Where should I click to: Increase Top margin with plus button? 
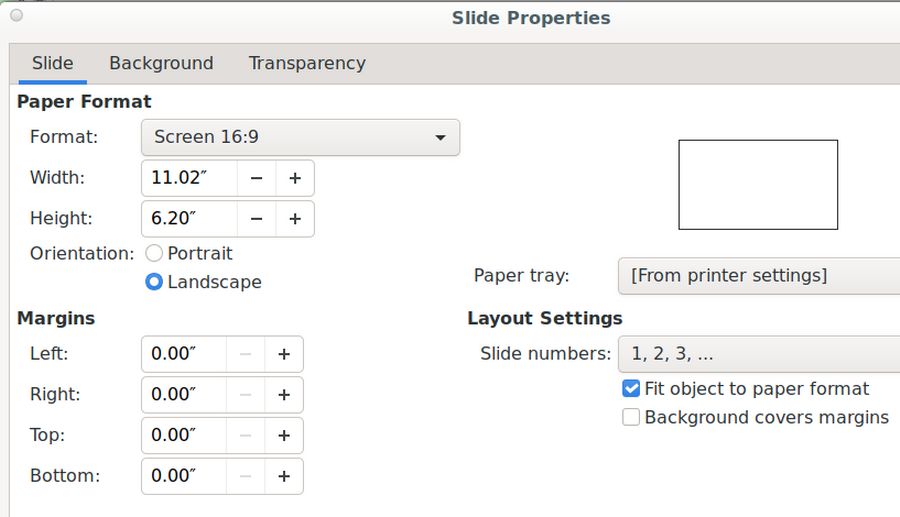[284, 435]
